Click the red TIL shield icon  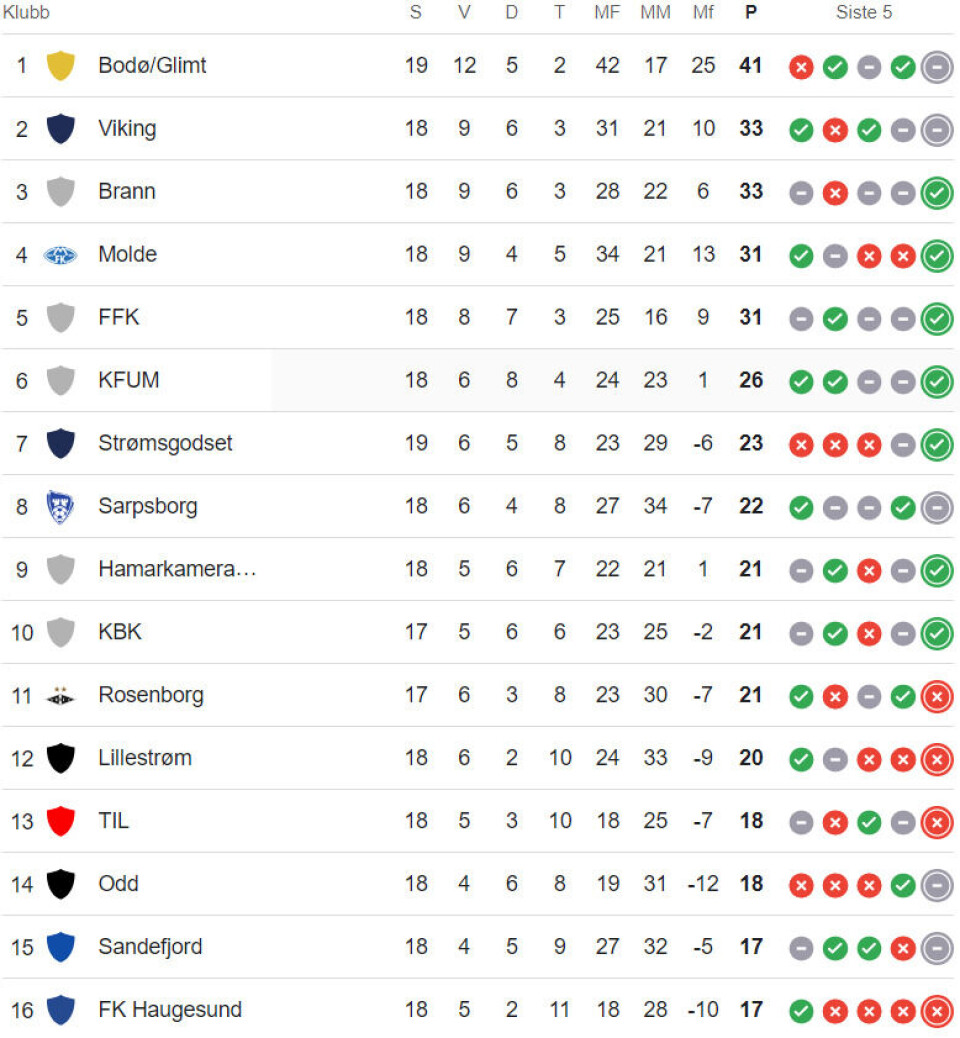click(x=61, y=822)
